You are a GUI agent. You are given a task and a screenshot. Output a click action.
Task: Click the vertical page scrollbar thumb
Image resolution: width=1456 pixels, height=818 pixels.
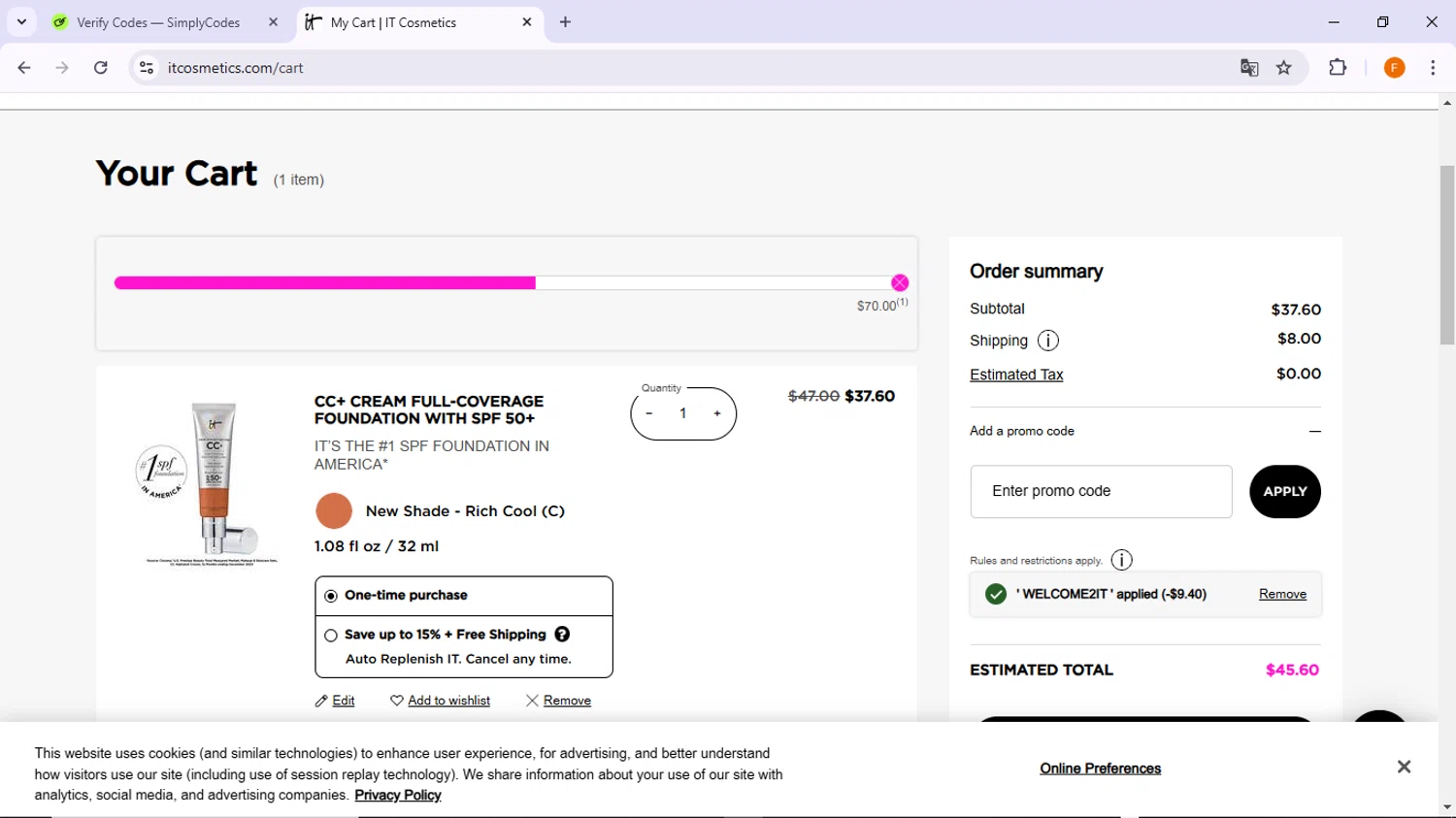pyautogui.click(x=1447, y=255)
